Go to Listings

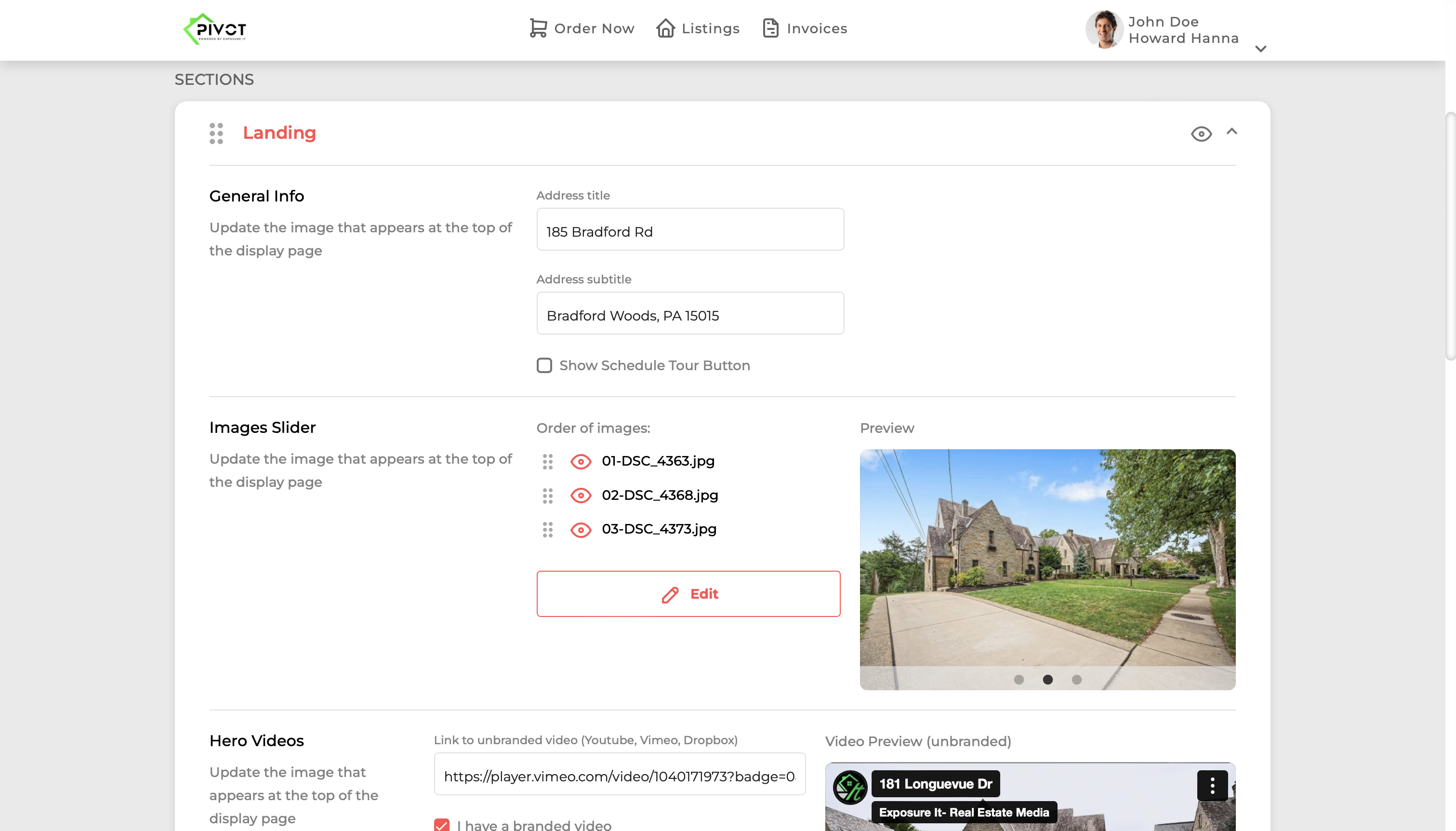coord(698,28)
